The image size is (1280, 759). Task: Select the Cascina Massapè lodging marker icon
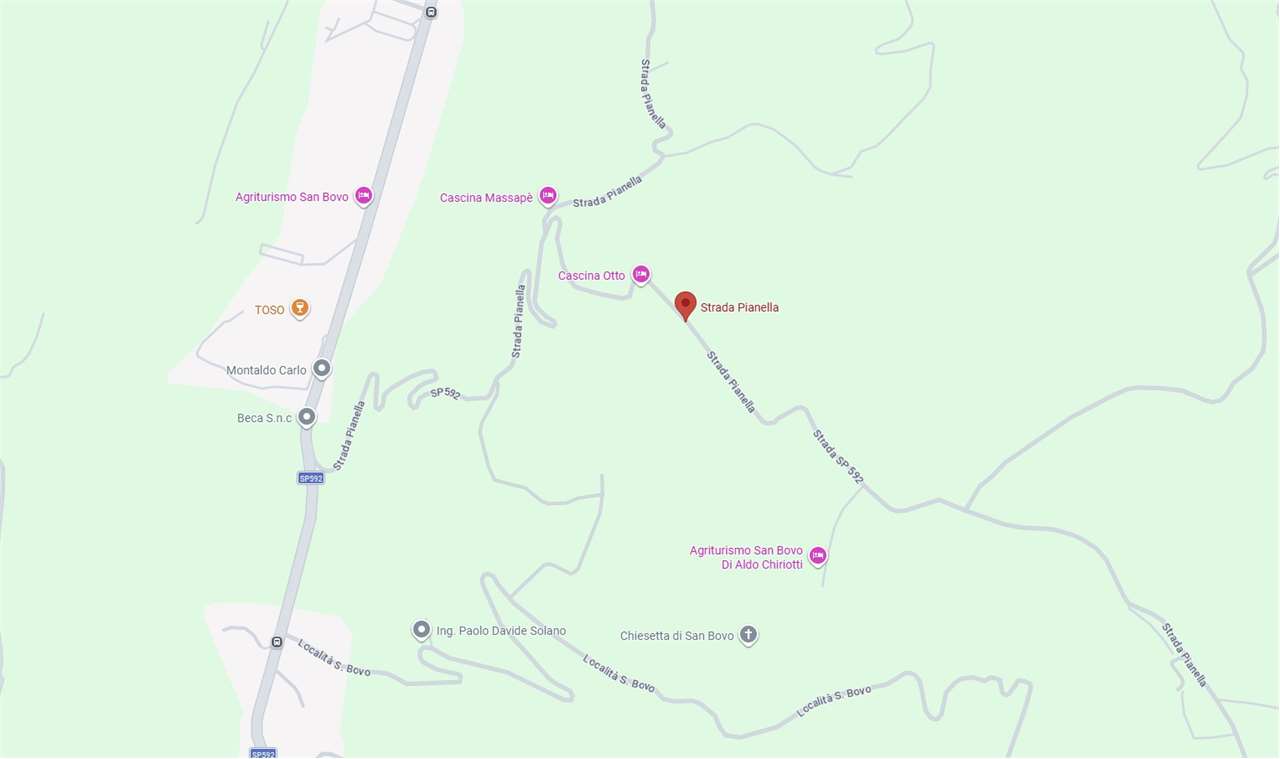548,196
